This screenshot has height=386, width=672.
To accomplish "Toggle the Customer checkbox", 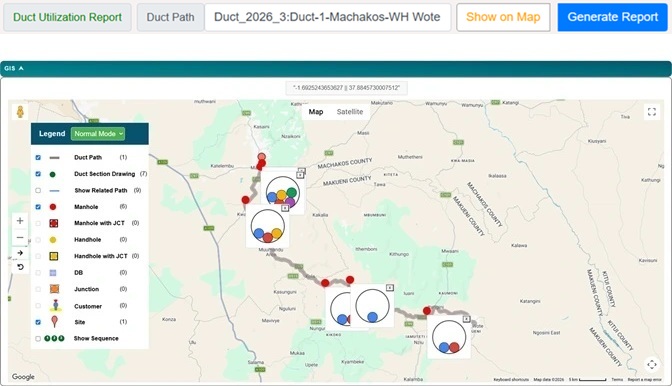I will [38, 306].
